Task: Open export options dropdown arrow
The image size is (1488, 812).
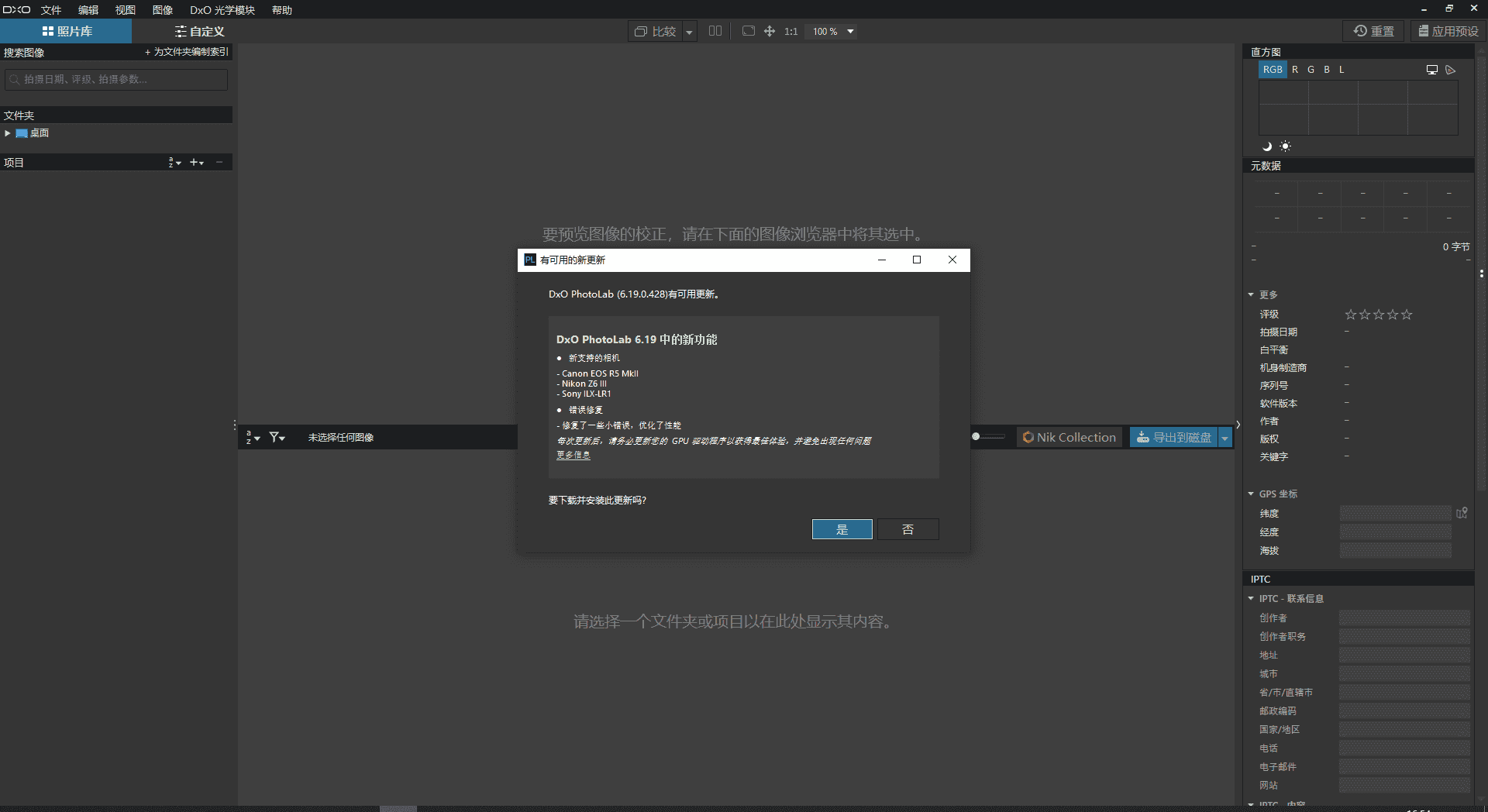Action: click(x=1225, y=438)
